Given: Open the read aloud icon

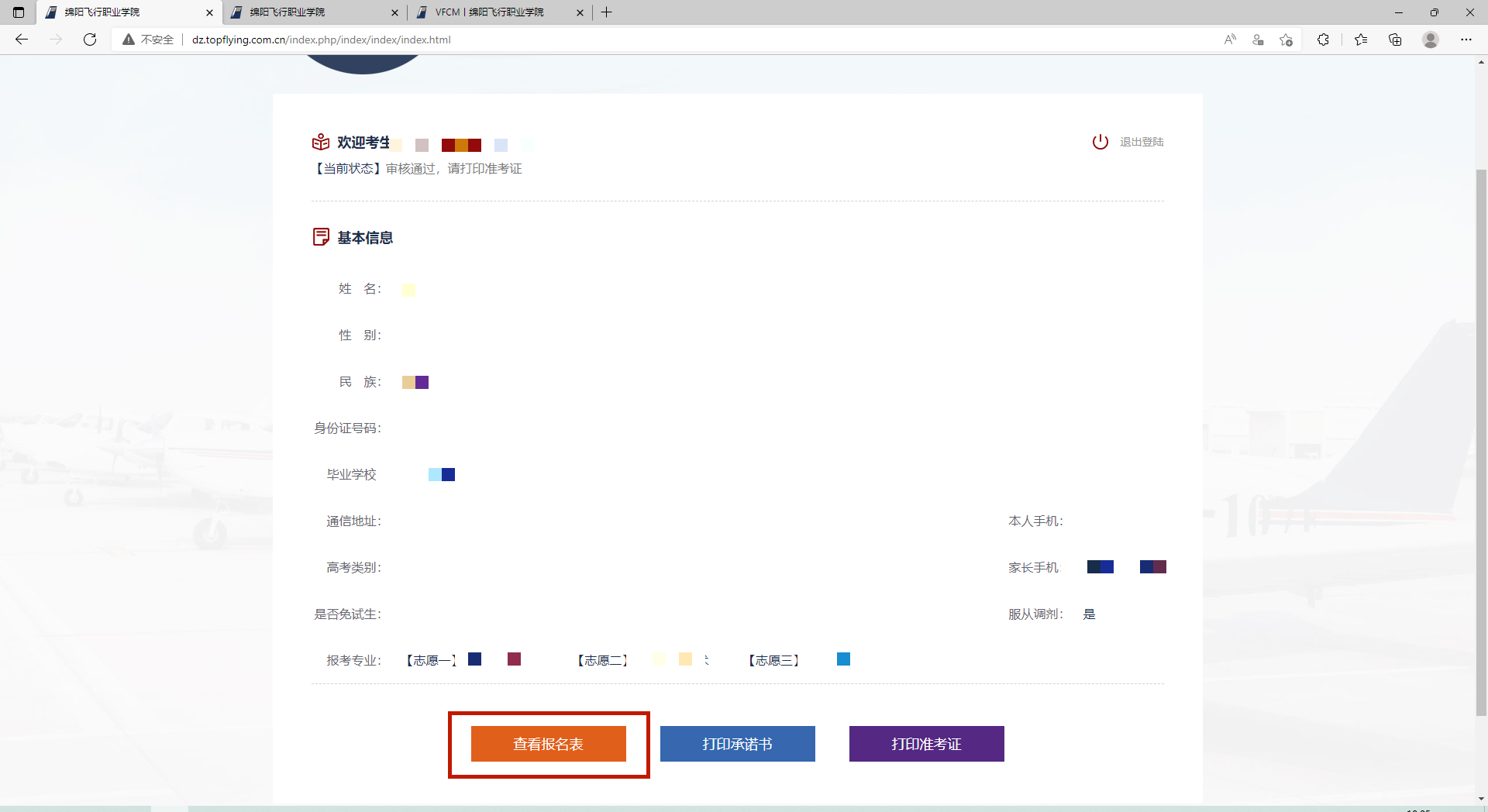Looking at the screenshot, I should coord(1230,40).
